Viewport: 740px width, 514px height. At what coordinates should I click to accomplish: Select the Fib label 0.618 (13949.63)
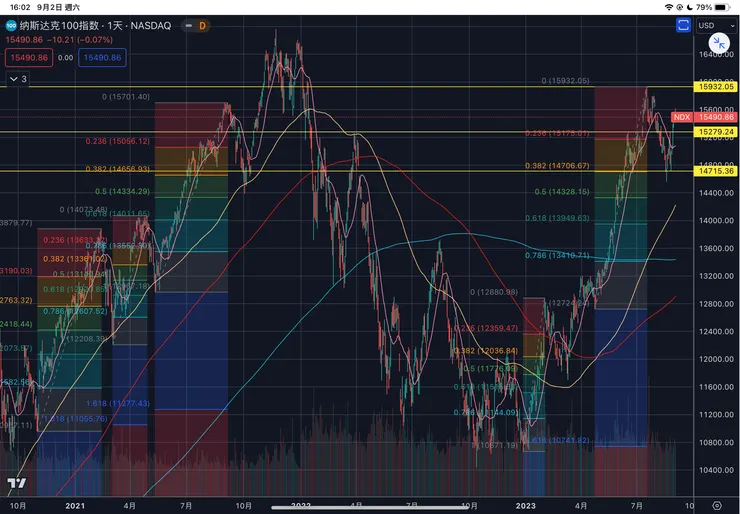coord(557,218)
